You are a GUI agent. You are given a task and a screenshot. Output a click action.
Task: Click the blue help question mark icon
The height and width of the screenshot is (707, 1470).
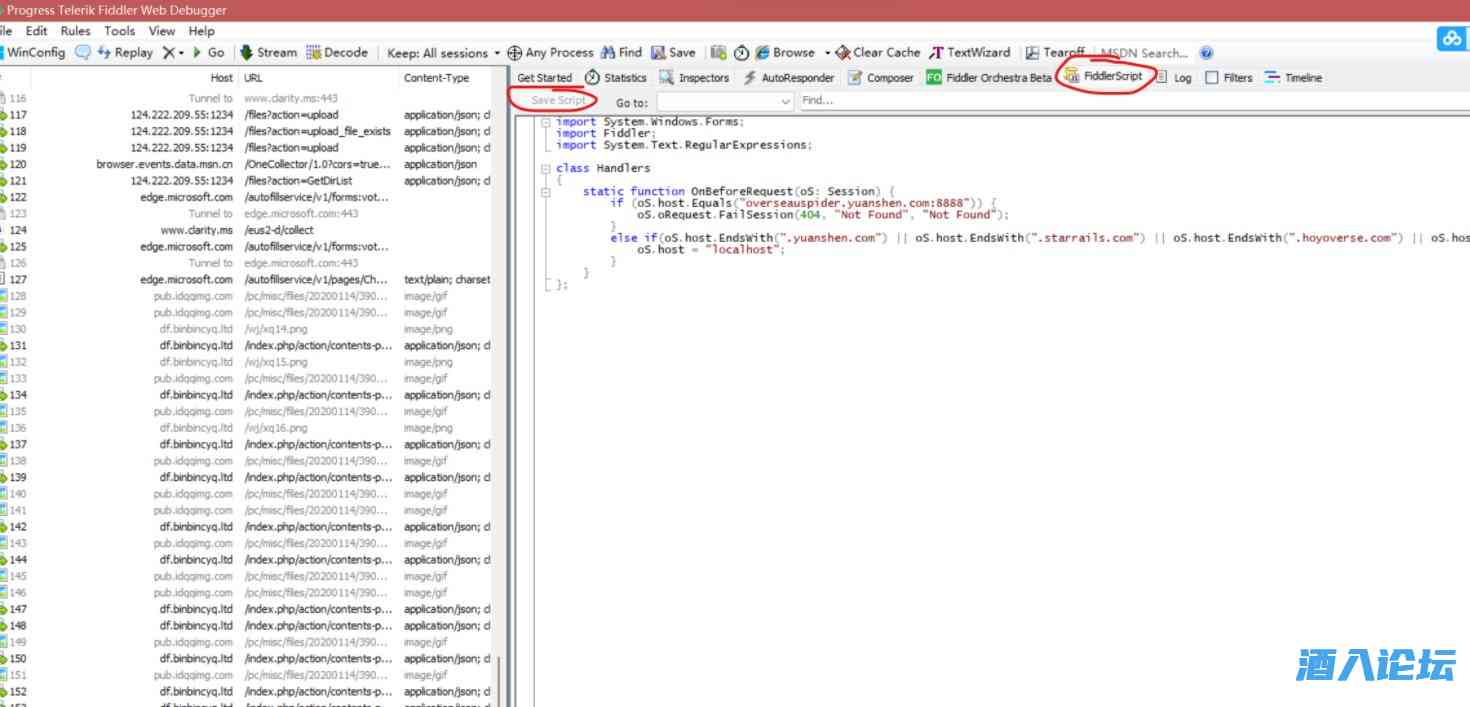pos(1206,54)
